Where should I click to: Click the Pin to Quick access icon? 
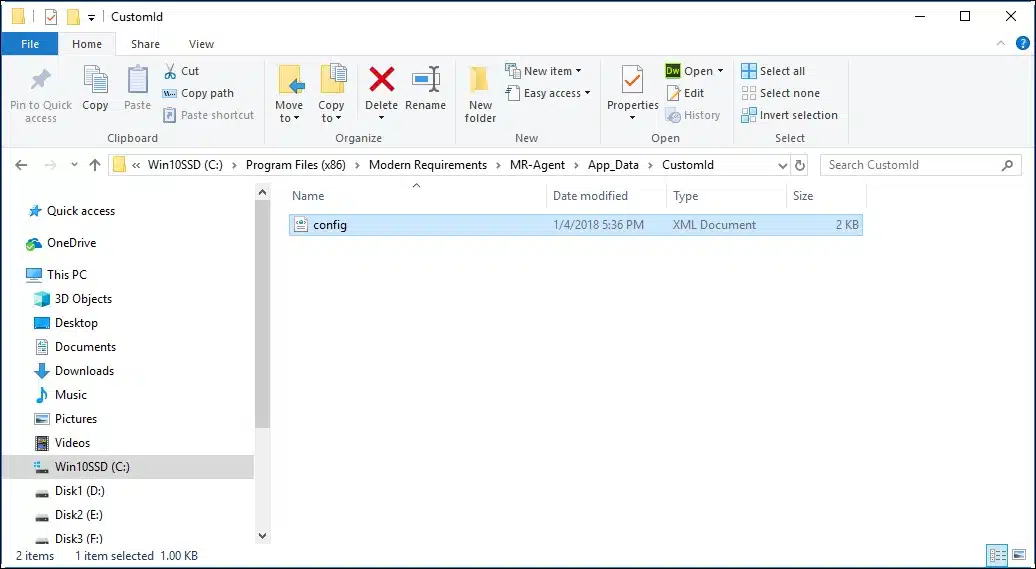click(x=41, y=82)
